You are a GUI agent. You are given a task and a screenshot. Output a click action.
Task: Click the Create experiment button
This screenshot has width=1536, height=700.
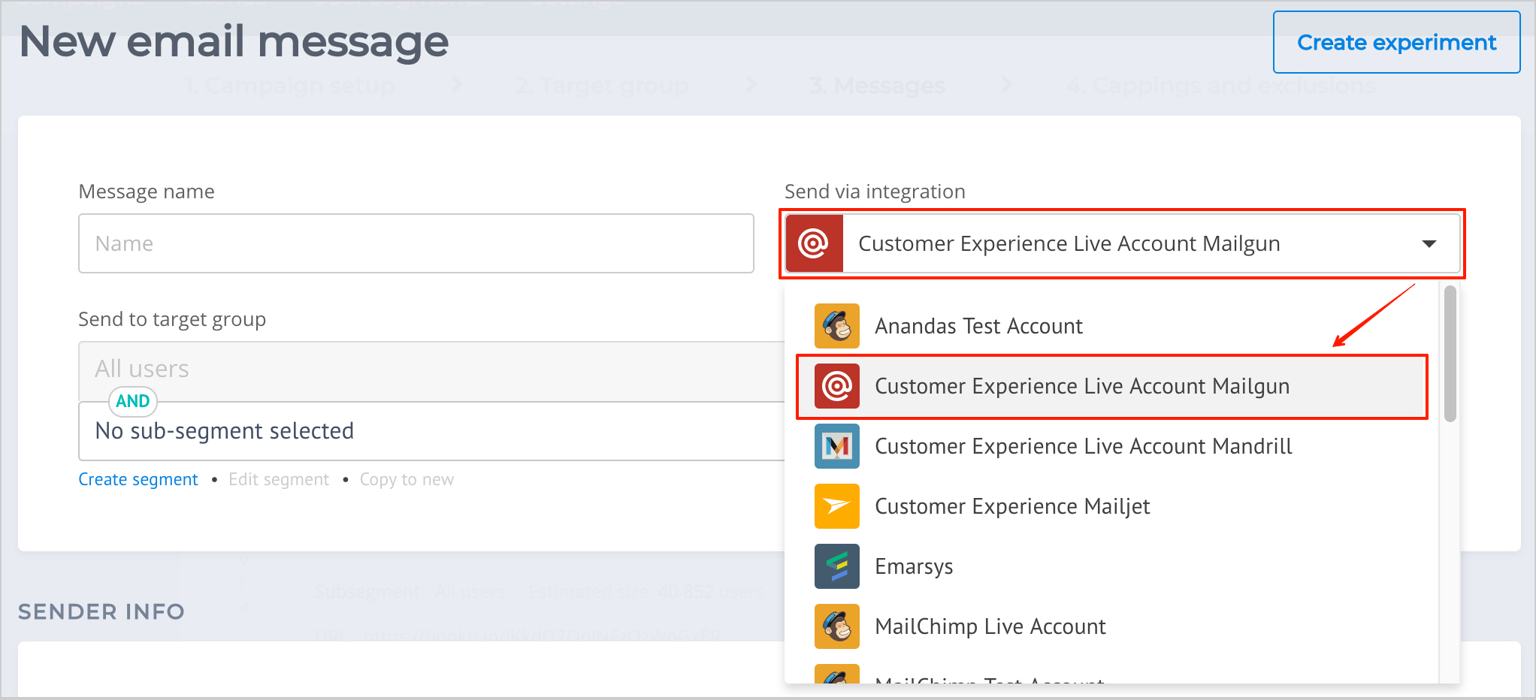tap(1396, 42)
